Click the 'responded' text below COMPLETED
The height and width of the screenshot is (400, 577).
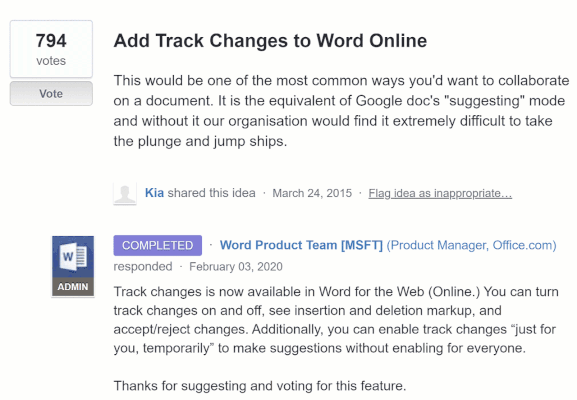(143, 266)
